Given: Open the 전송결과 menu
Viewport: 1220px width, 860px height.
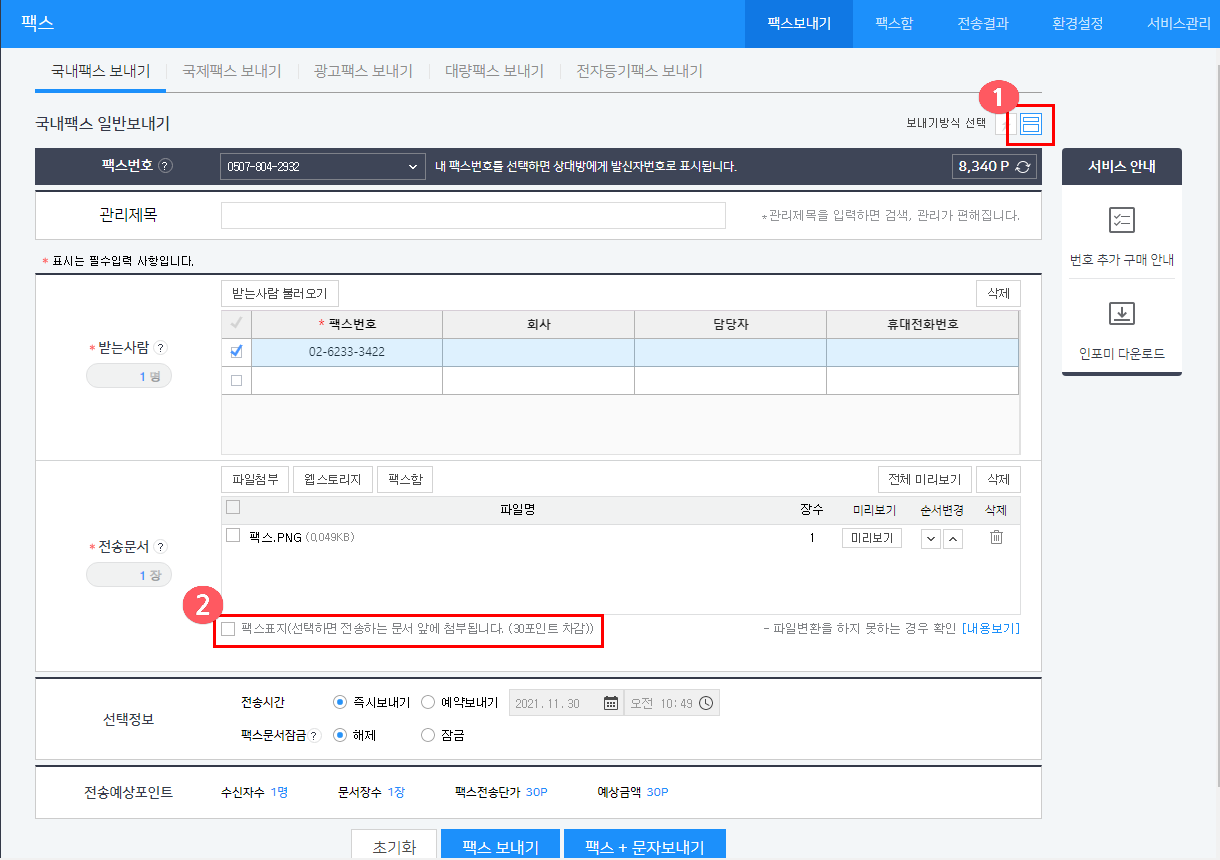Looking at the screenshot, I should tap(982, 23).
